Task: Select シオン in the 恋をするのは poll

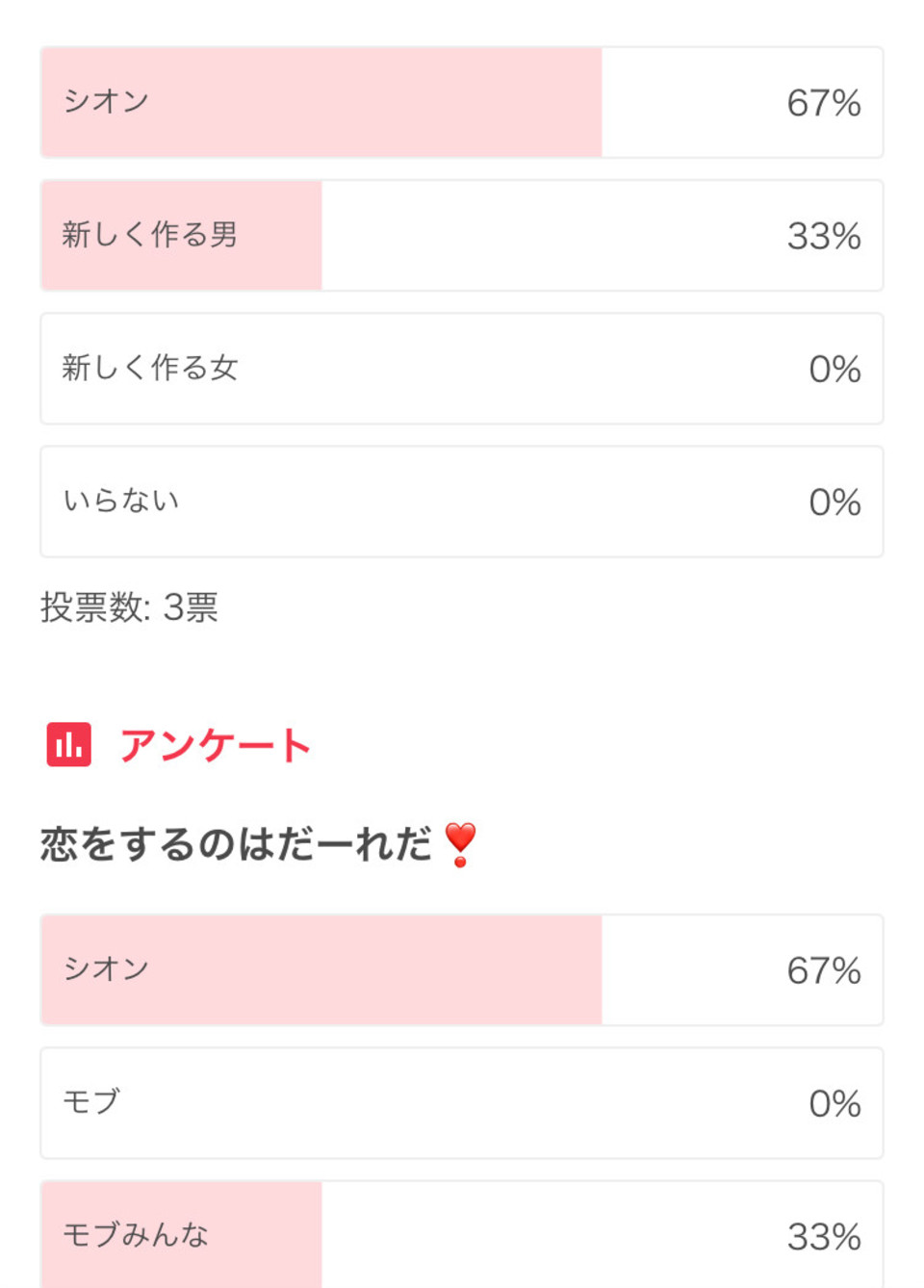Action: [x=462, y=969]
